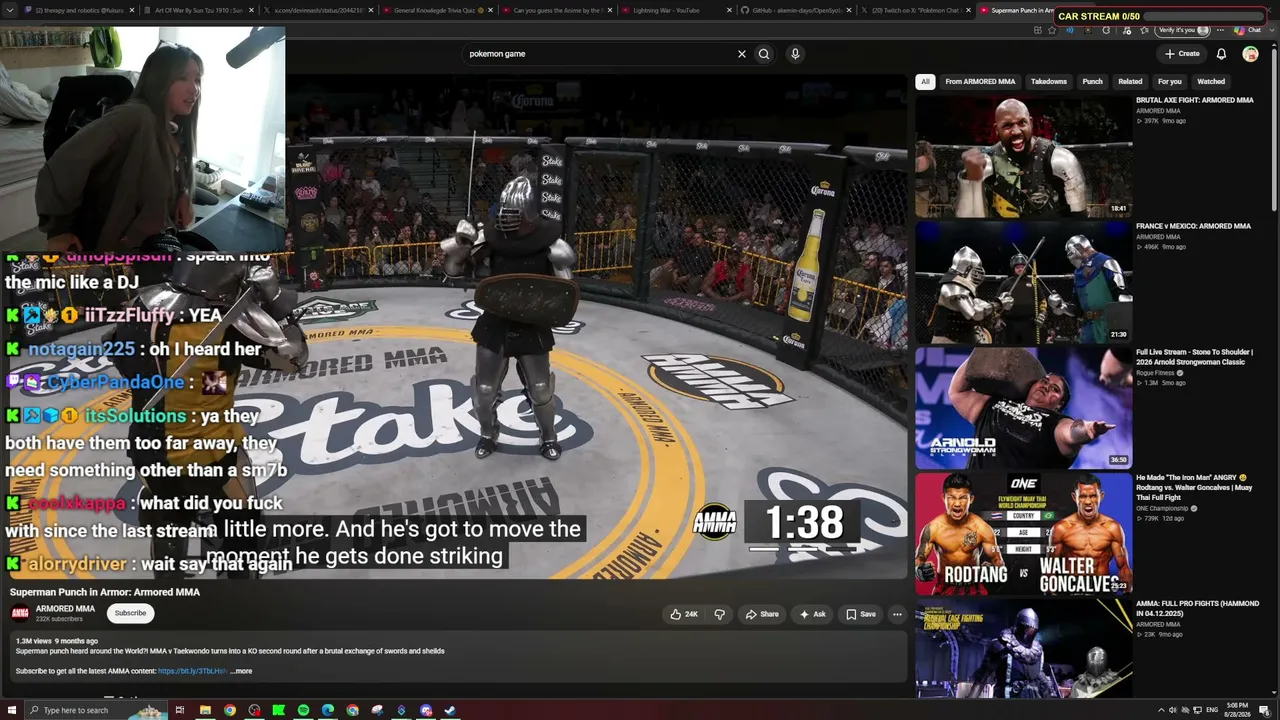The width and height of the screenshot is (1280, 720).
Task: Click the 'Verify it's you' profile button
Action: click(1183, 30)
